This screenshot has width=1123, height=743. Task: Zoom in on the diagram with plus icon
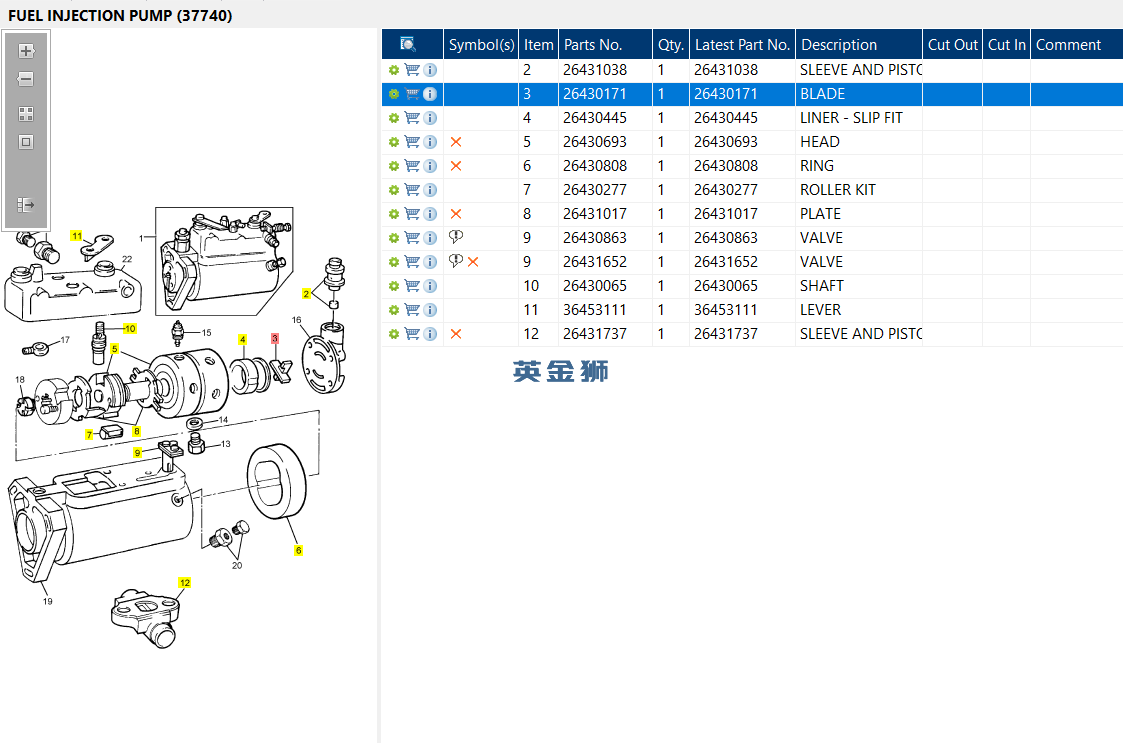(26, 51)
